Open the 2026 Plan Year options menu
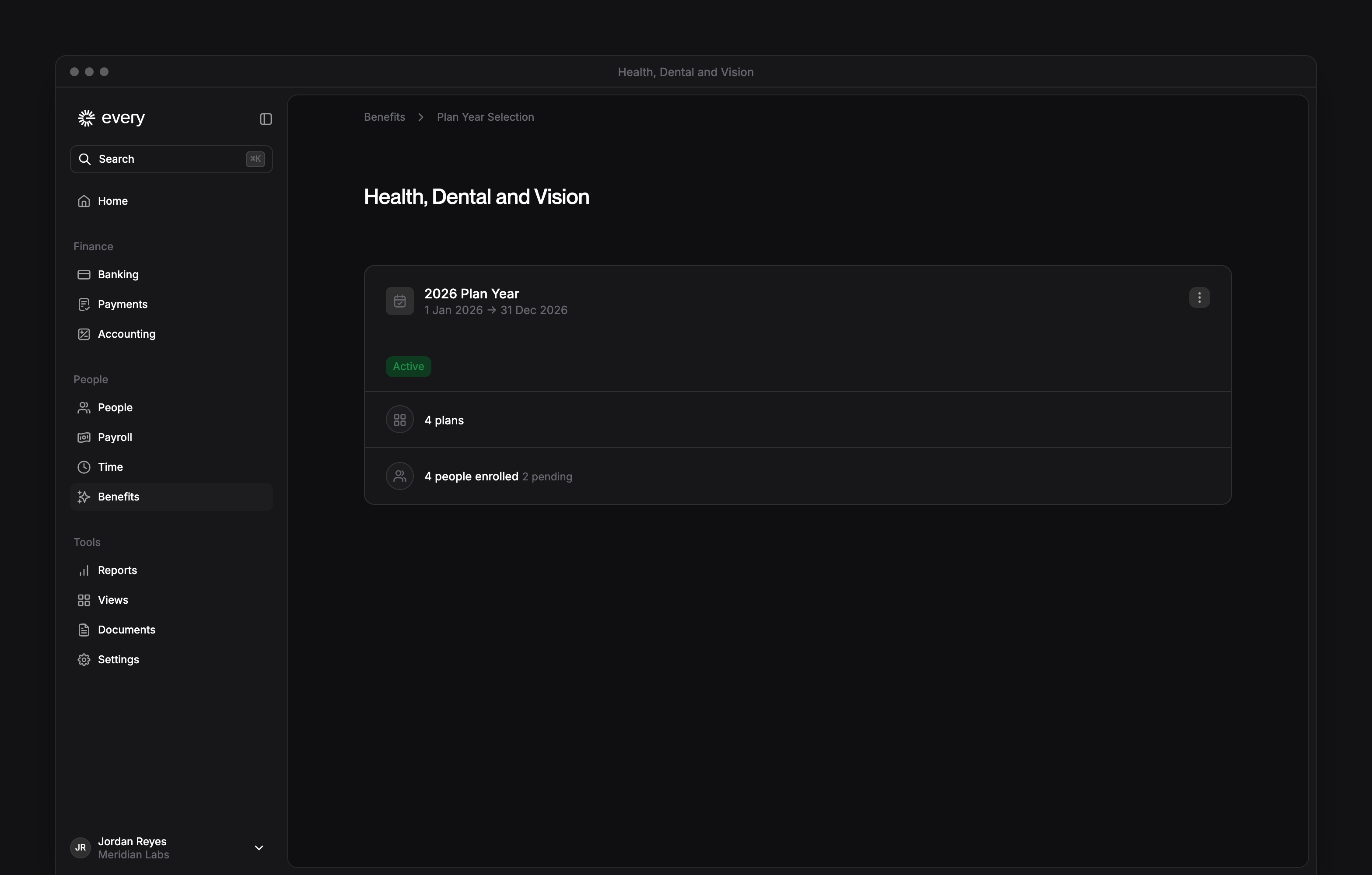1372x875 pixels. [x=1199, y=297]
